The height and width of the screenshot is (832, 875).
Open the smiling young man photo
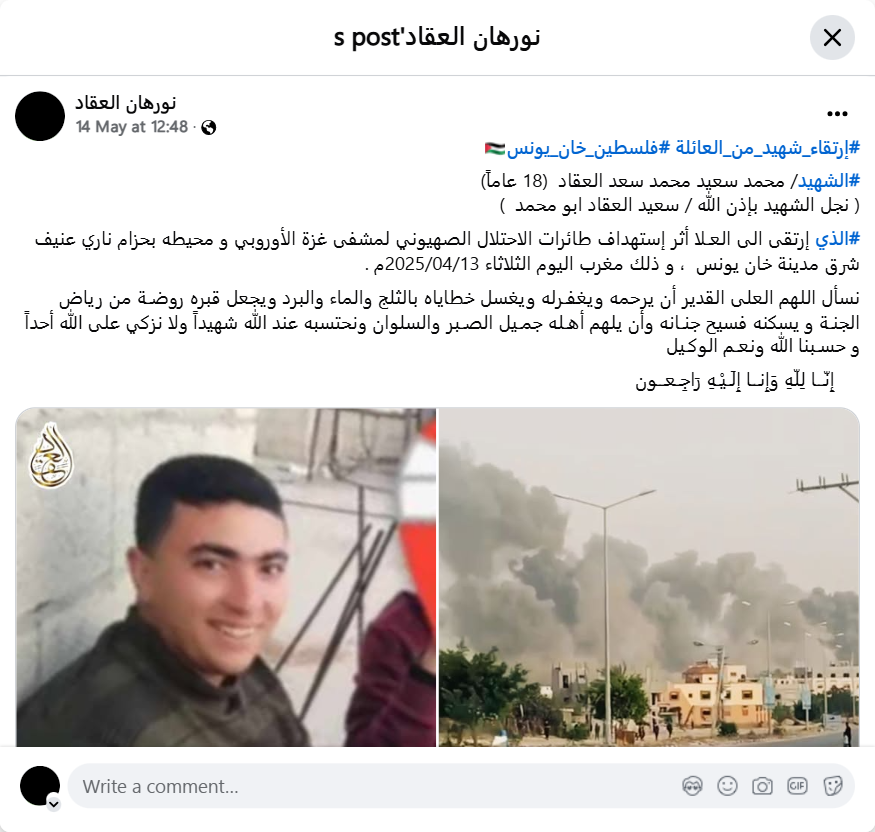coord(226,577)
